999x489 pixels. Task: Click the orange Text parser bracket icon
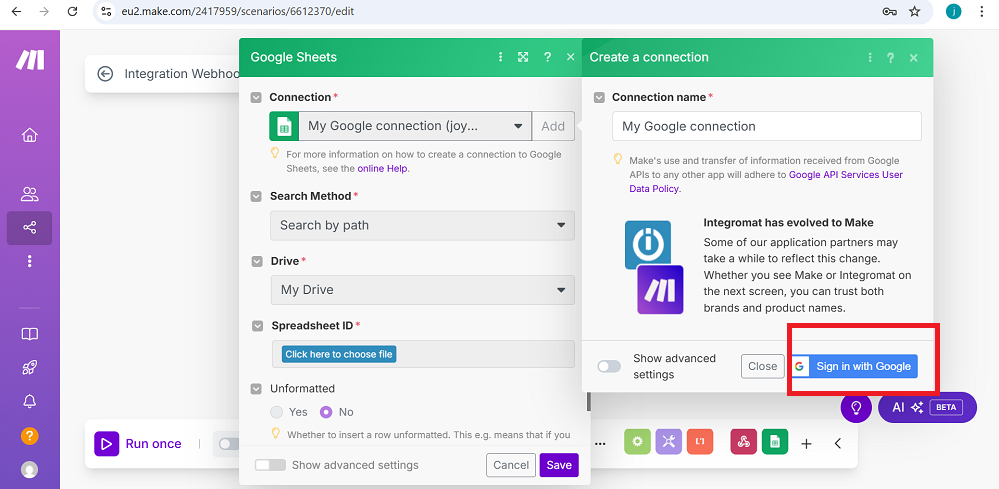(700, 441)
